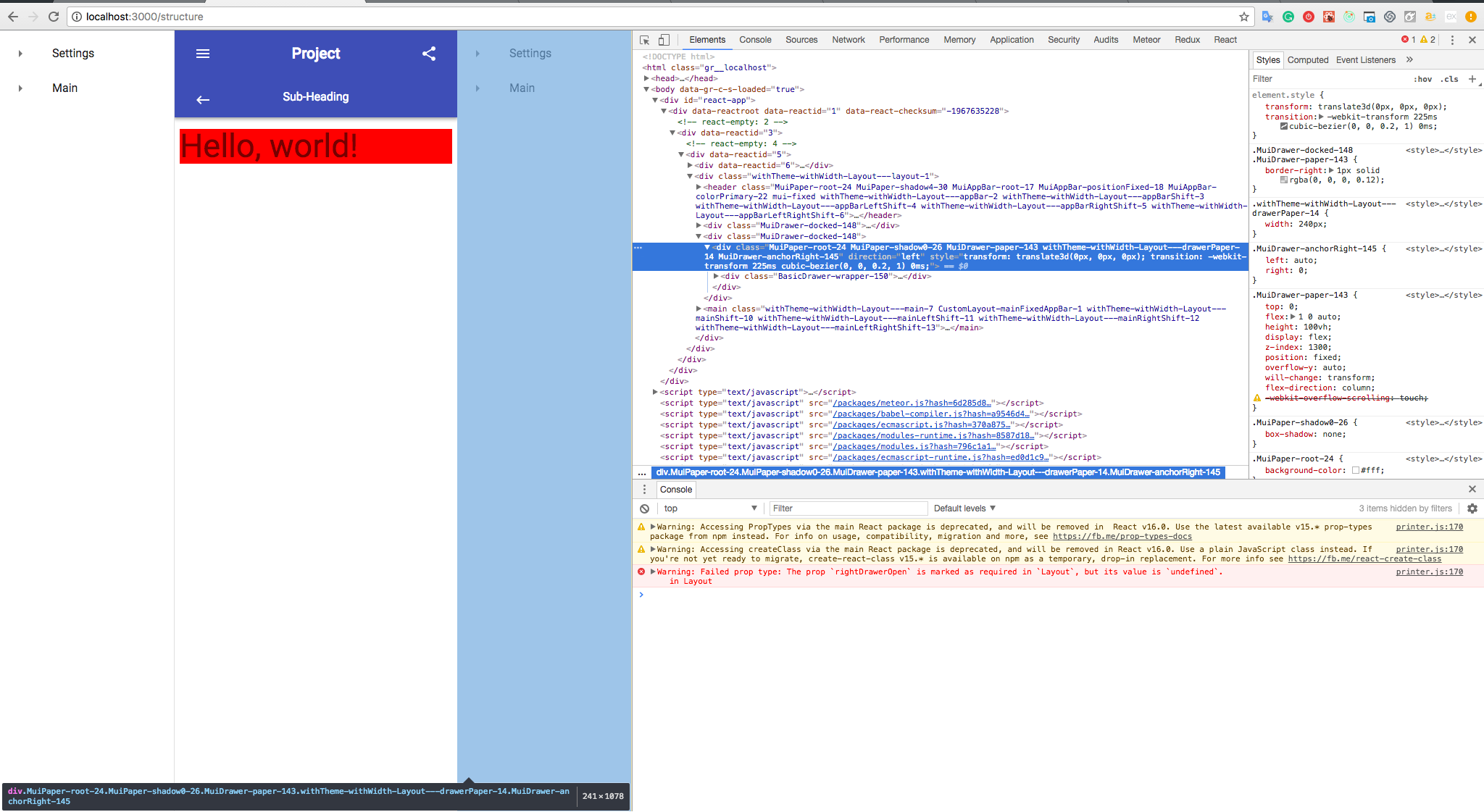1484x812 pixels.
Task: Switch to the Sources tab
Action: point(801,40)
